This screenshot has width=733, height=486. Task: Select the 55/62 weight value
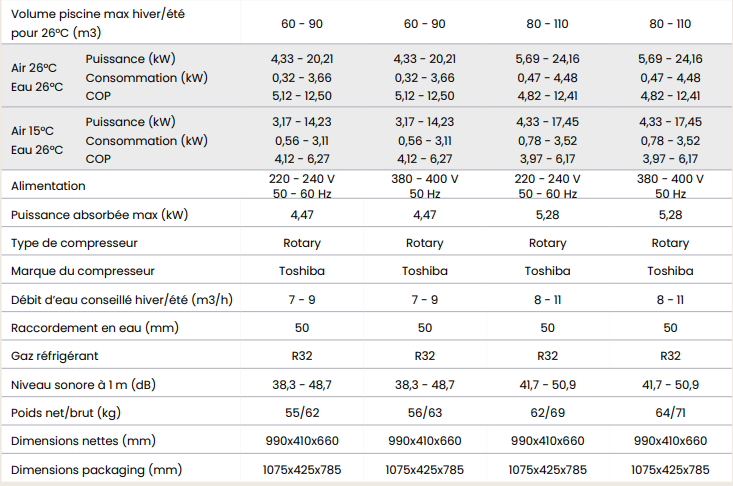pos(302,412)
